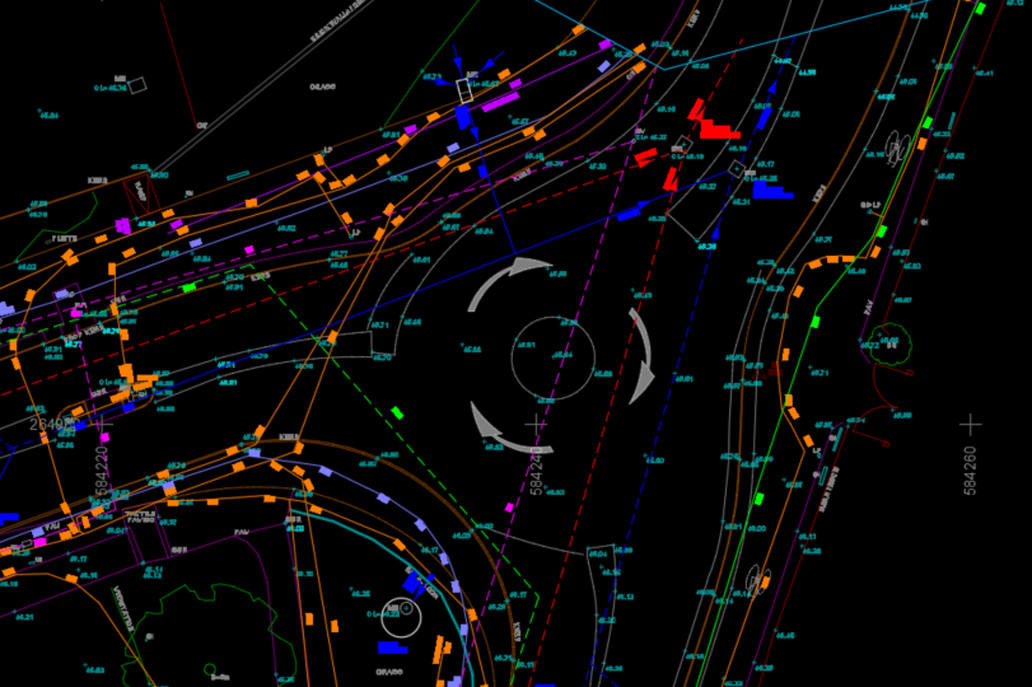The width and height of the screenshot is (1032, 687).
Task: Click the grid cross above the 584240 label
Action: click(536, 424)
